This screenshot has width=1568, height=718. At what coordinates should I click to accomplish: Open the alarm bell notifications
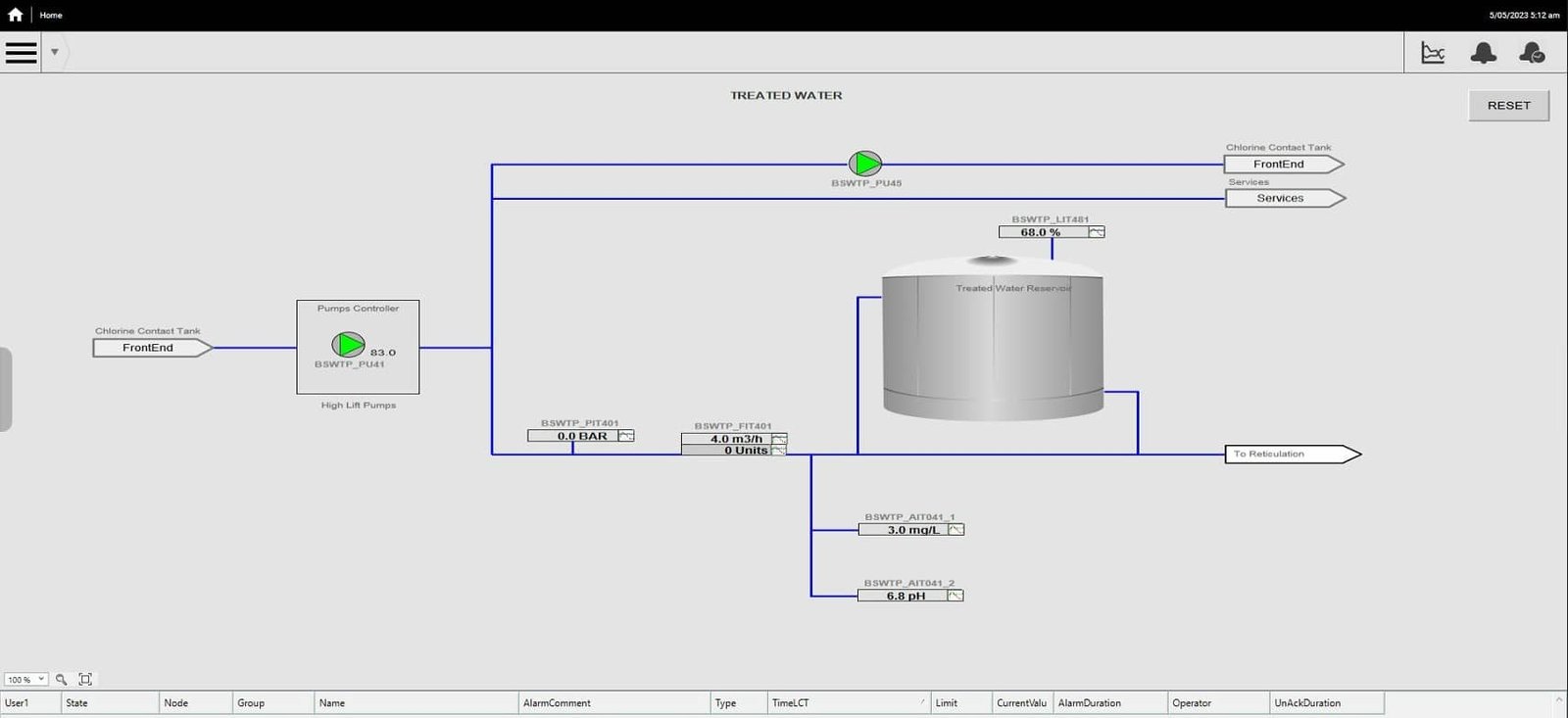click(1483, 53)
